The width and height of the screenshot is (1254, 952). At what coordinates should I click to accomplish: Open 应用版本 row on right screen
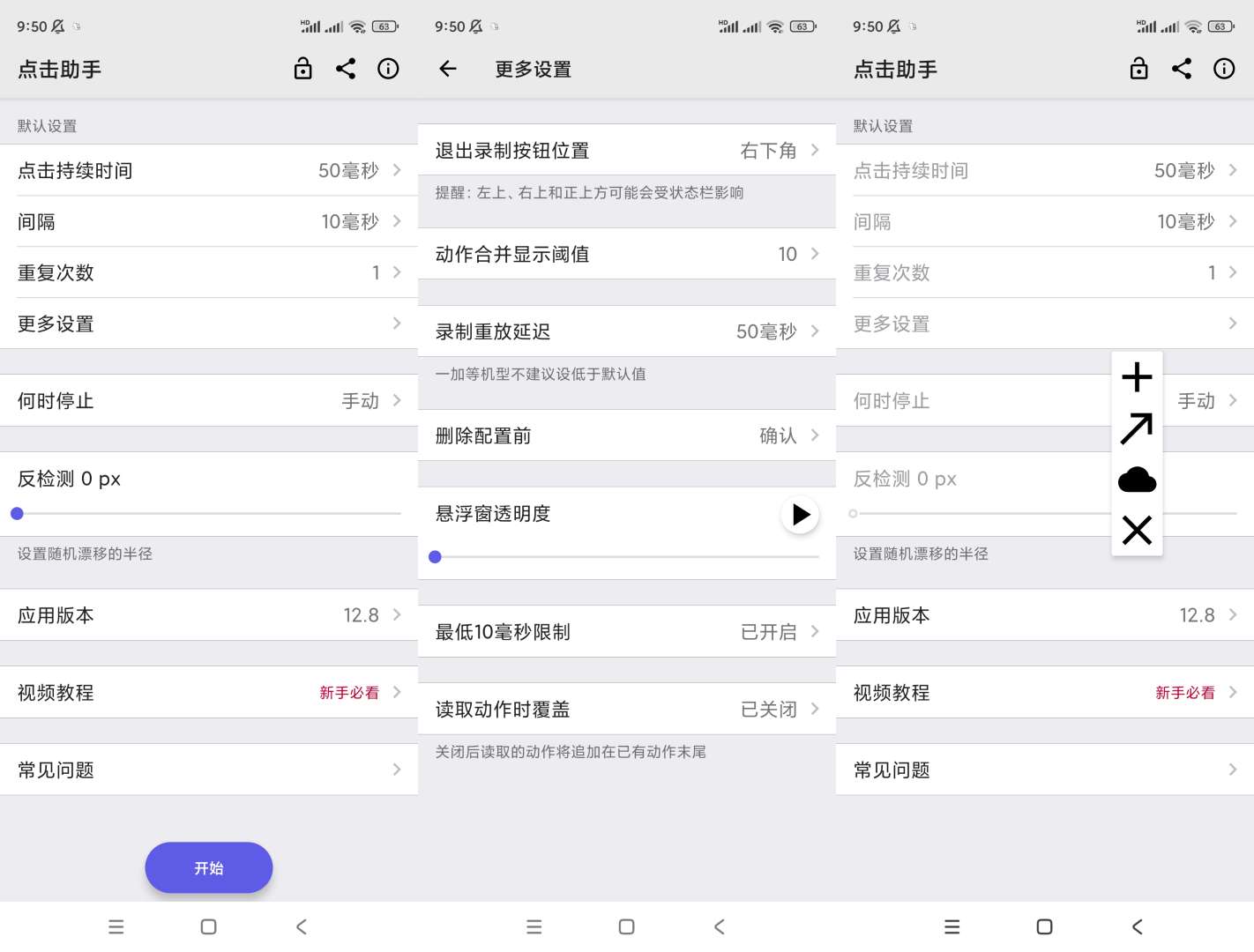(1045, 615)
